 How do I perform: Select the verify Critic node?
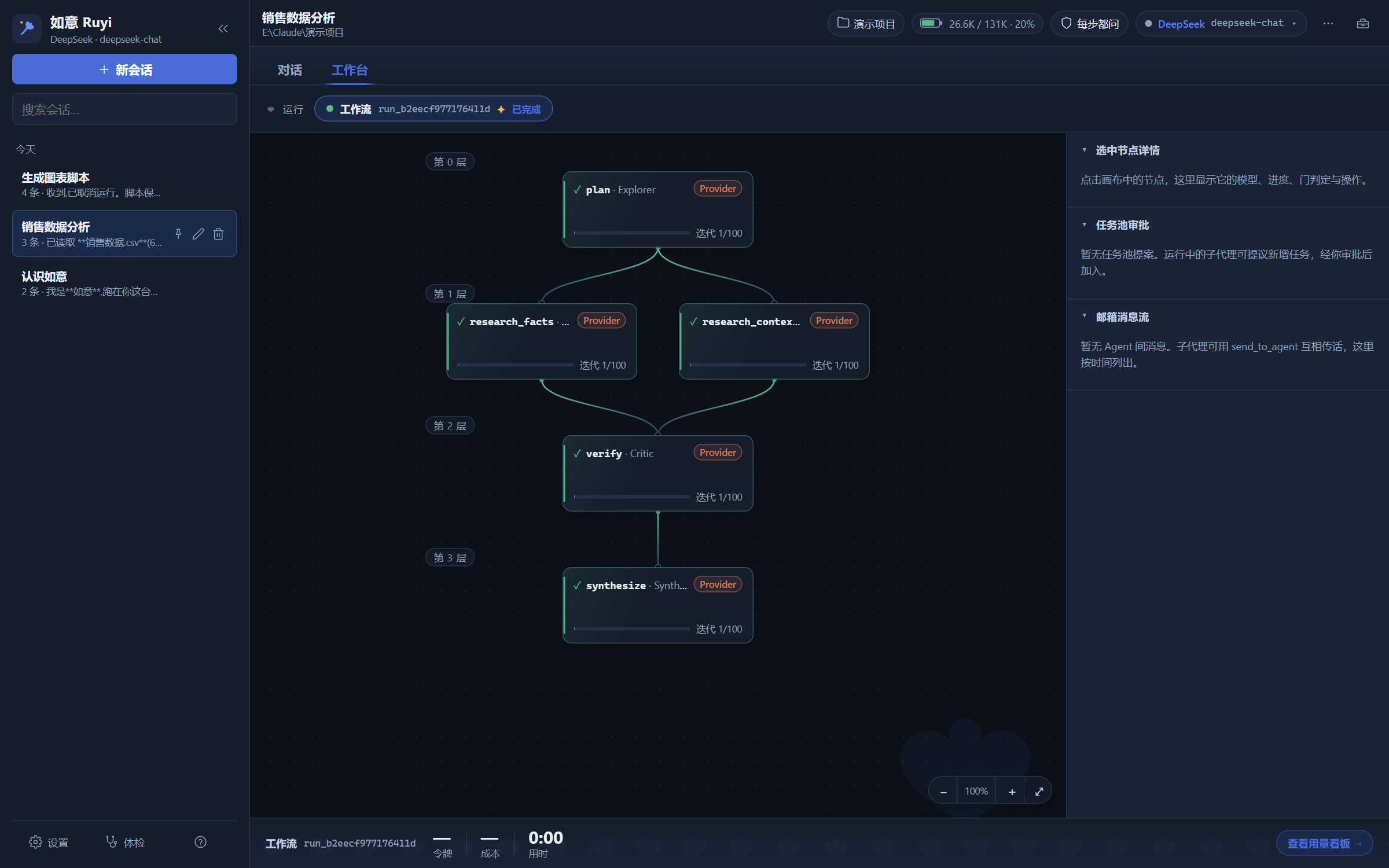(x=658, y=473)
